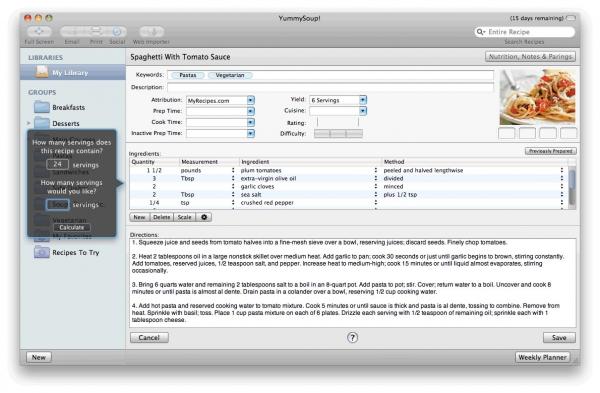Click the Measurement column header

tap(209, 162)
